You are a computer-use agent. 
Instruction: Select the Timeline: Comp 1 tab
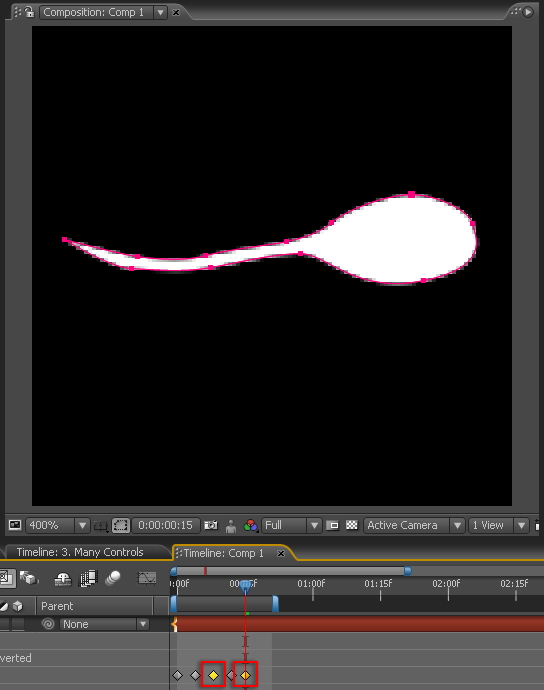224,554
